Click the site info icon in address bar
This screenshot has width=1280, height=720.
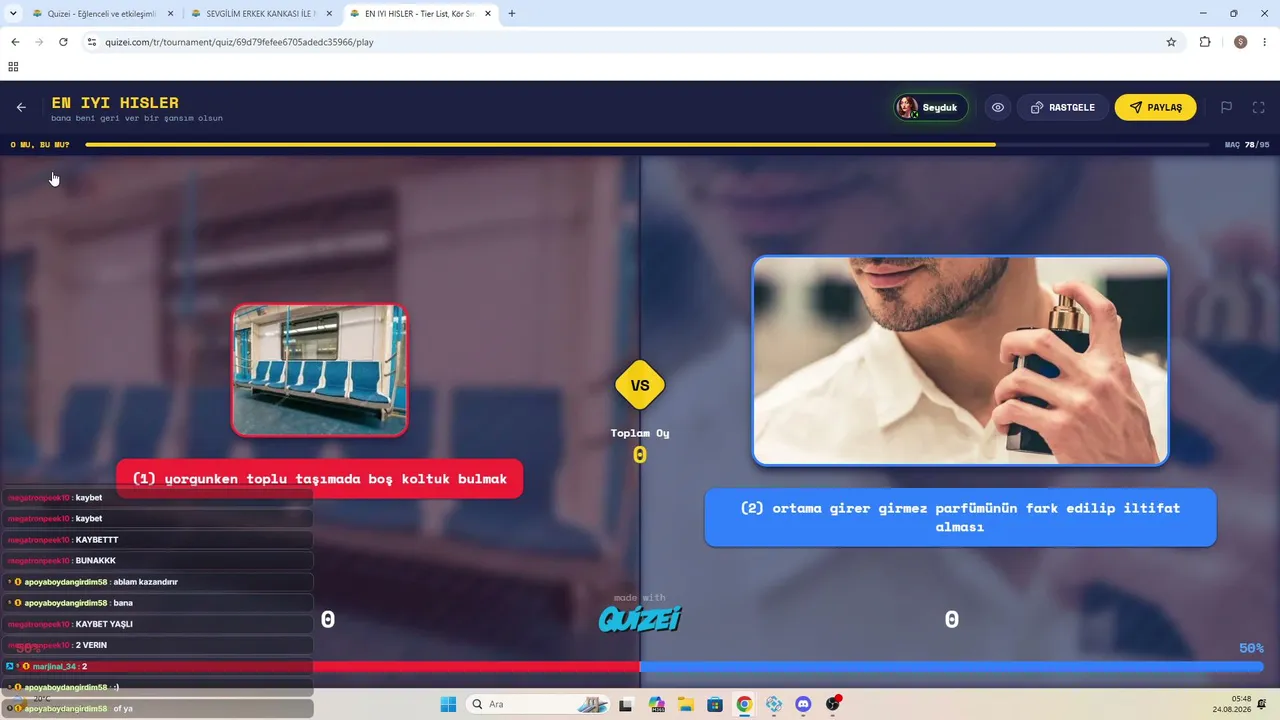pos(92,42)
